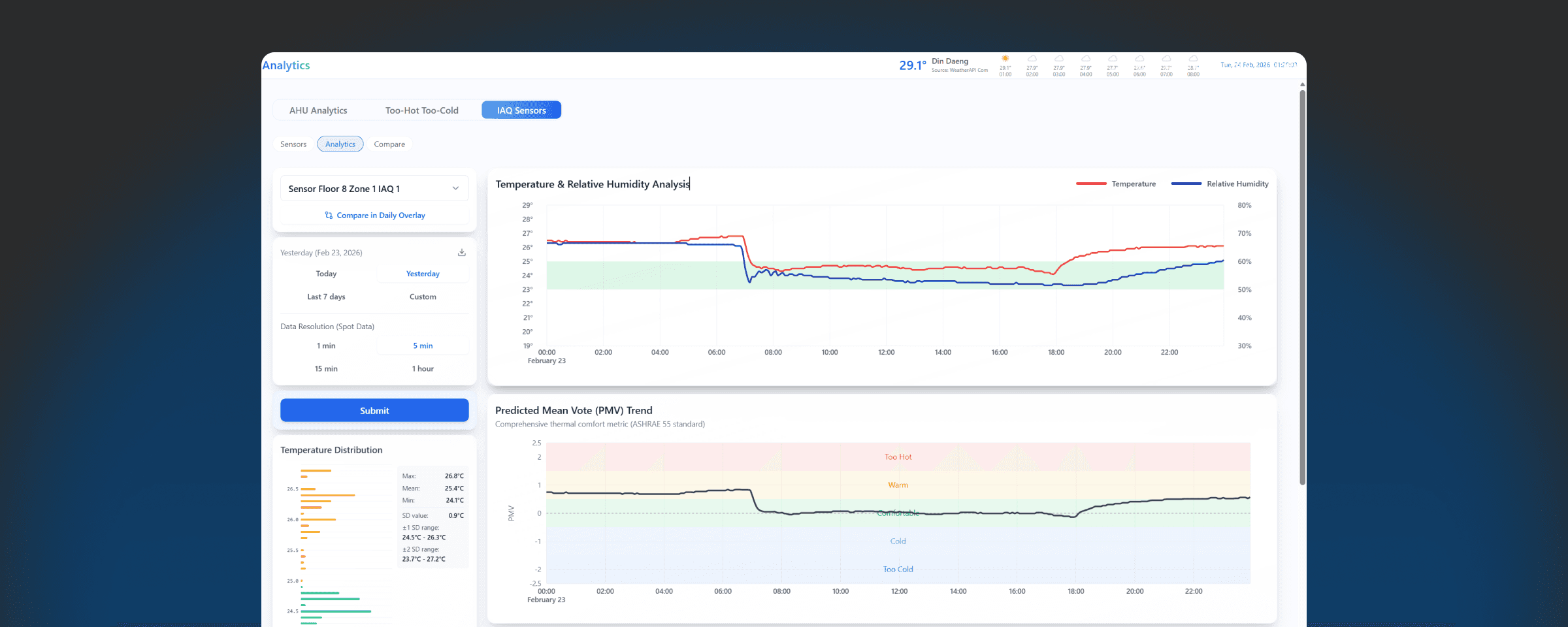Click the Too Hot band label in PMV chart

[x=898, y=457]
